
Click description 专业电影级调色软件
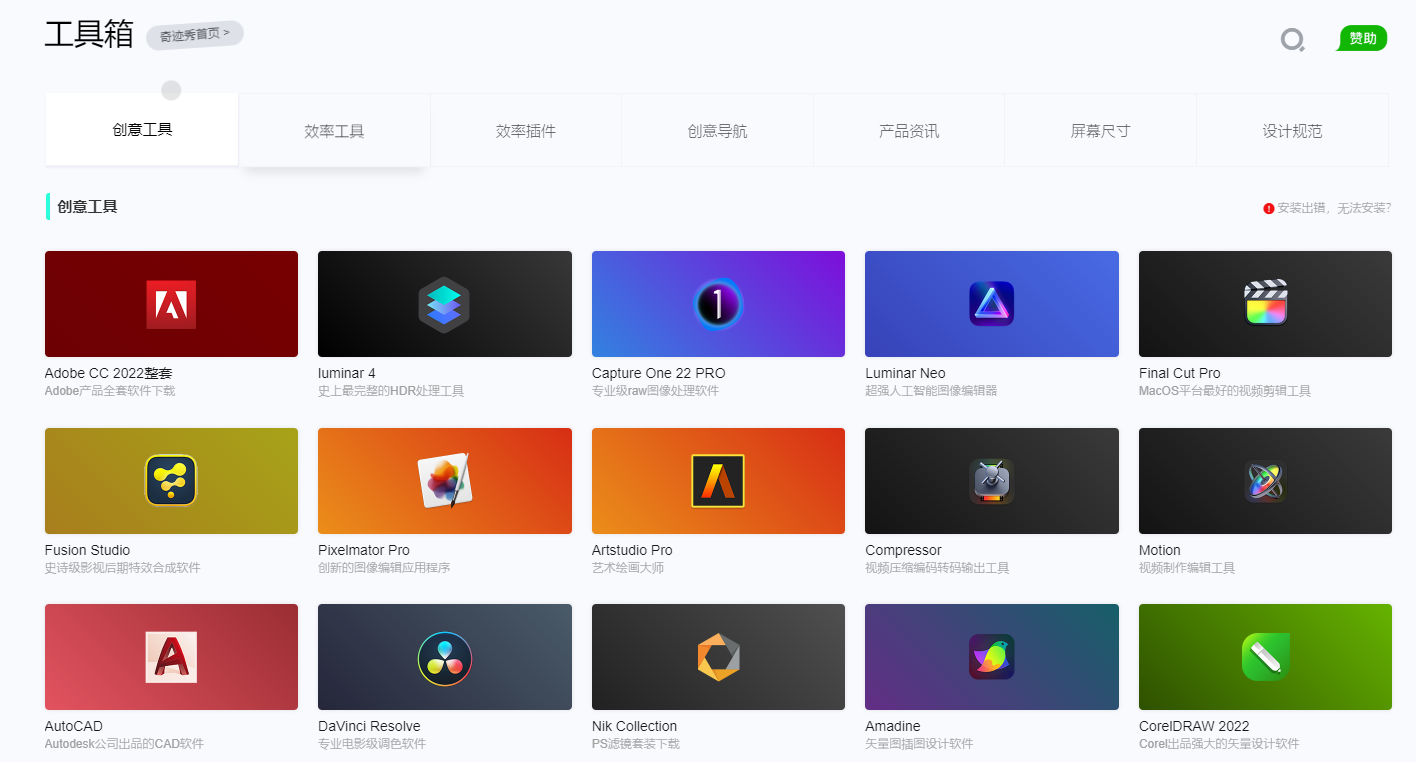click(x=372, y=744)
